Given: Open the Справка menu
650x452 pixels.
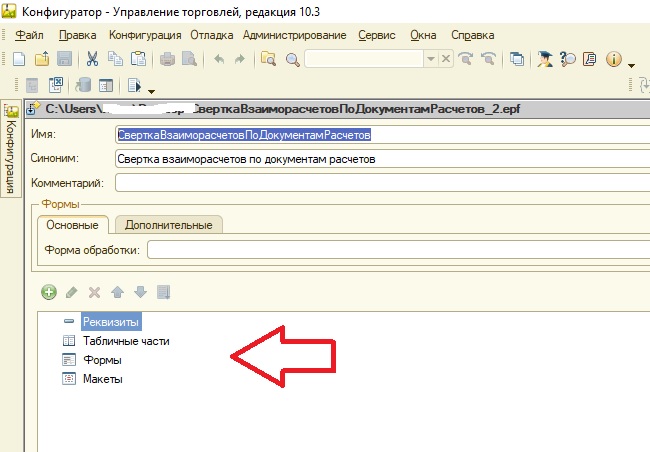Looking at the screenshot, I should tap(473, 35).
